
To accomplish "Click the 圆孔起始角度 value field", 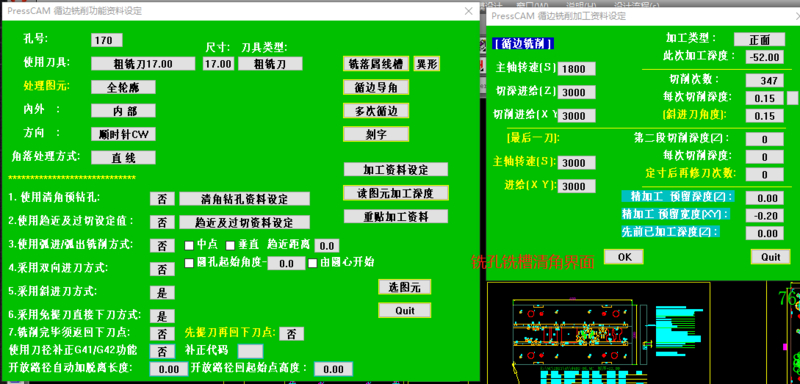I will pos(287,264).
